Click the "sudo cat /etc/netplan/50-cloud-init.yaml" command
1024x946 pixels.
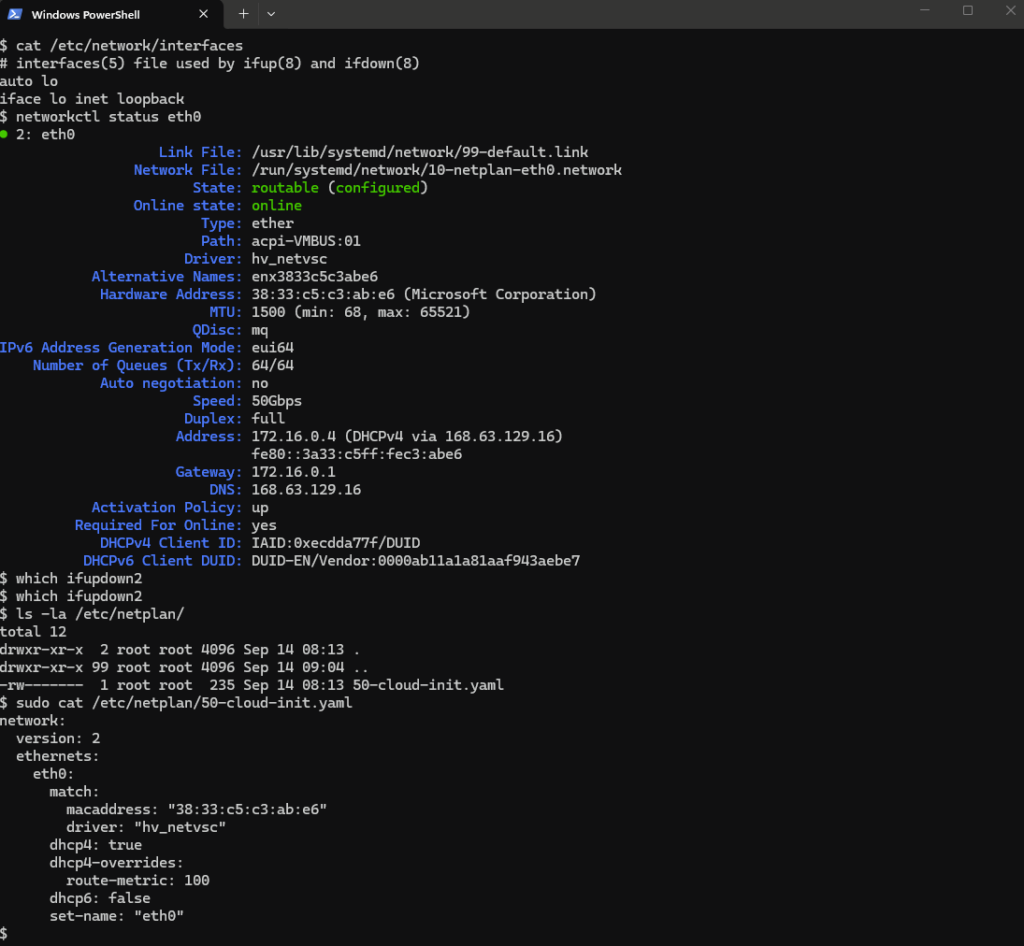[184, 703]
